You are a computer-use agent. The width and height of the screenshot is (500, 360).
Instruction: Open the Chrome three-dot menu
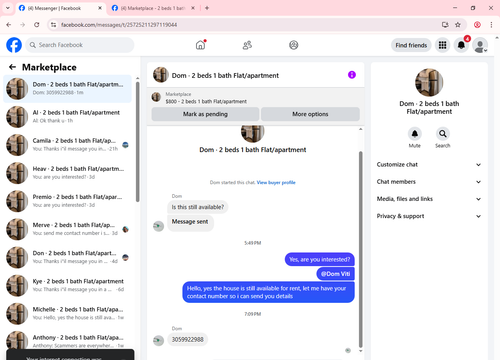491,25
